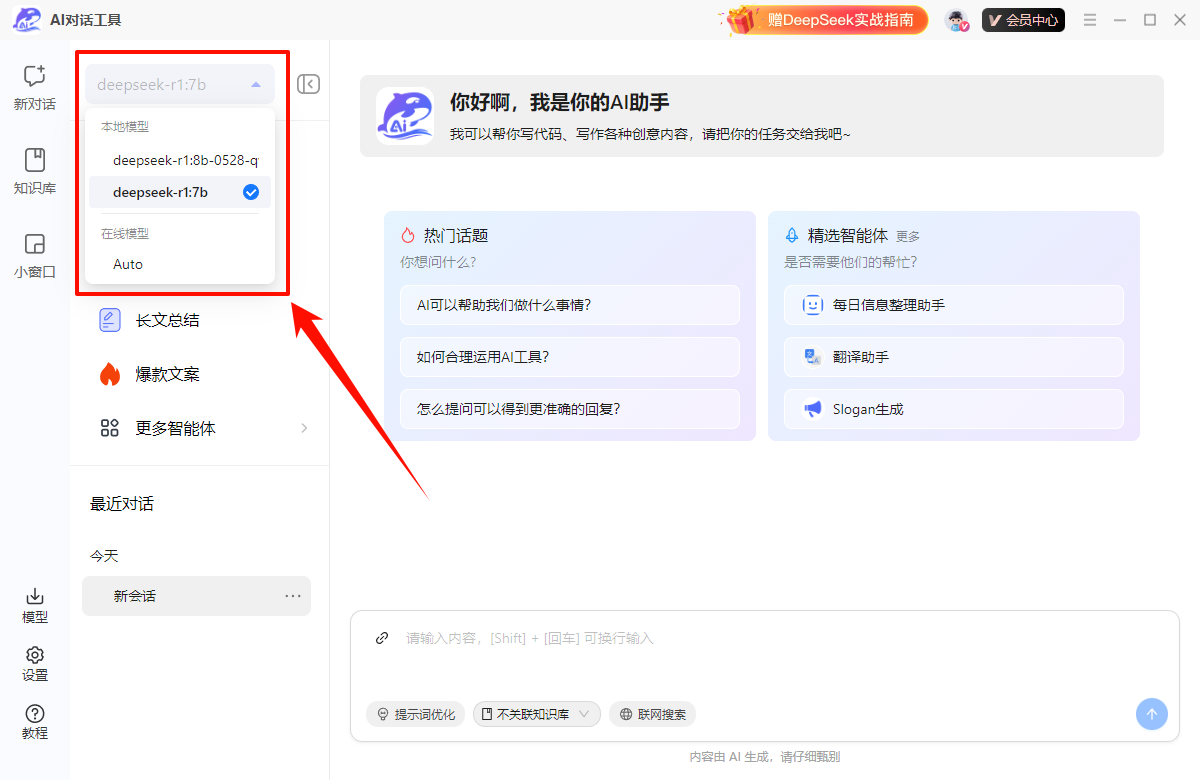Screen dimensions: 1200x780
Task: Select the deepseek-r1:7b model option
Action: coord(180,192)
